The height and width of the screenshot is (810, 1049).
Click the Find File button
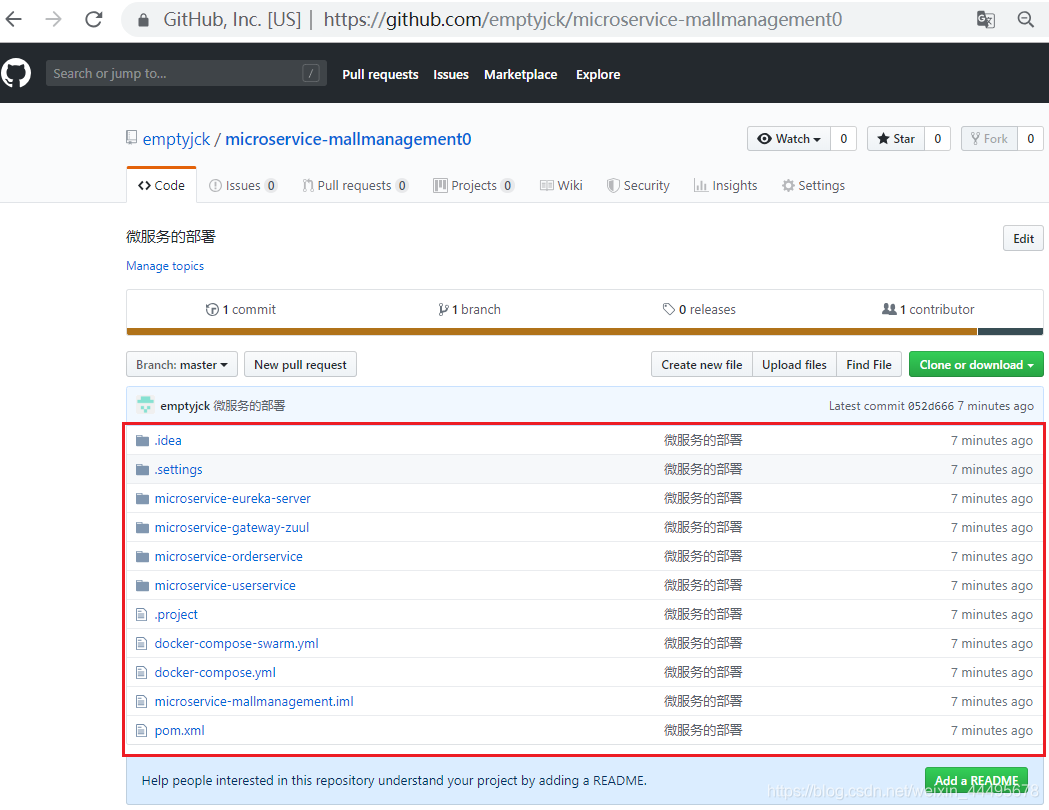[868, 365]
